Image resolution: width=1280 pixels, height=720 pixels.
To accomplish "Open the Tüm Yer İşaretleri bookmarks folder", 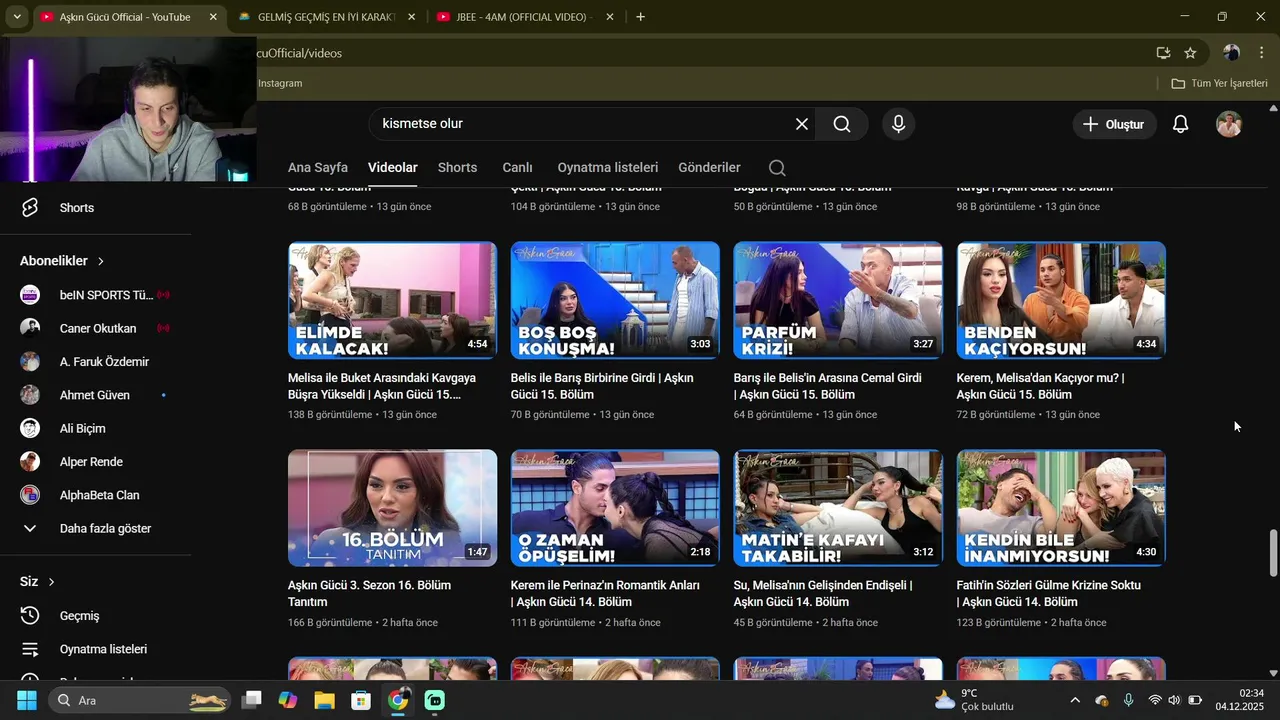I will tap(1219, 83).
